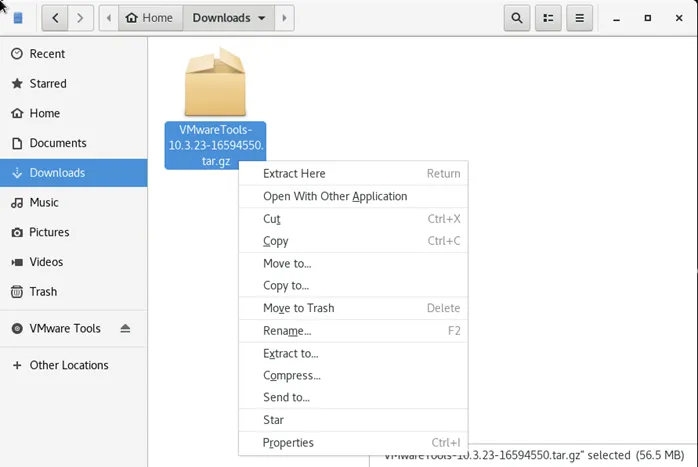Select Cut in the context menu

353,219
